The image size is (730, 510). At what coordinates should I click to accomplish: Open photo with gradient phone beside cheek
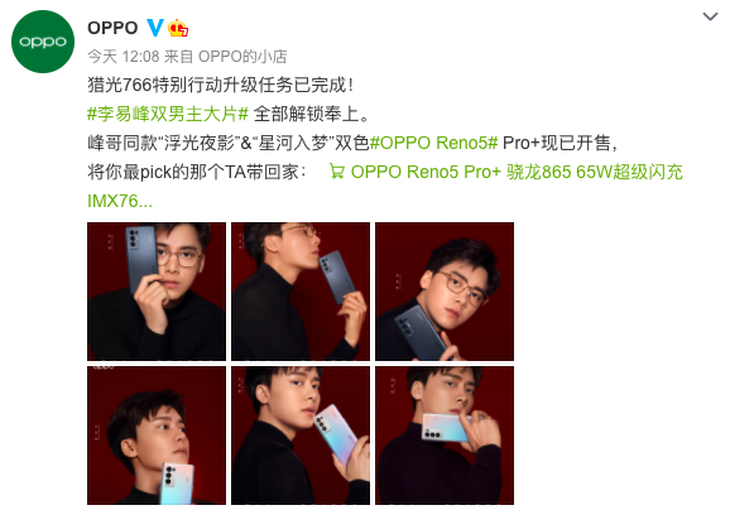click(x=301, y=435)
